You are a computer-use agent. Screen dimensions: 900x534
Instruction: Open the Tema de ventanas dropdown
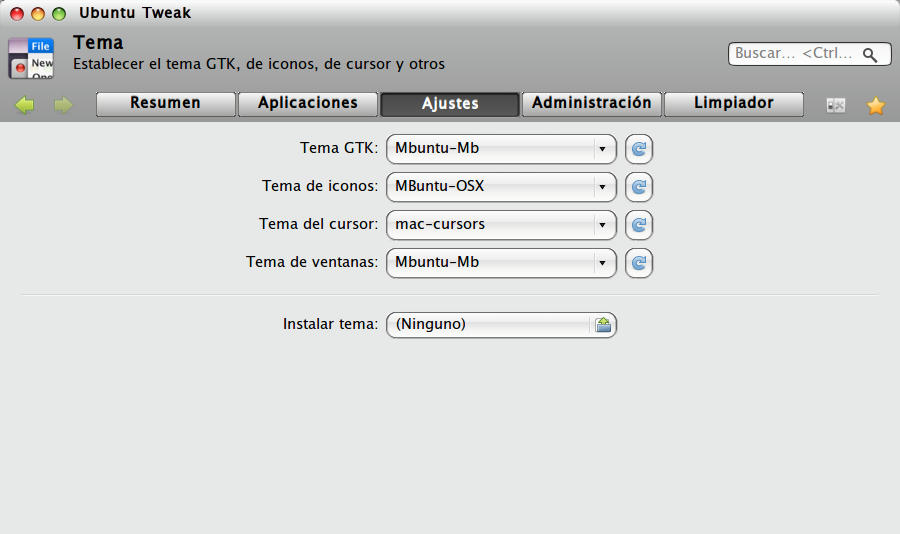click(501, 262)
